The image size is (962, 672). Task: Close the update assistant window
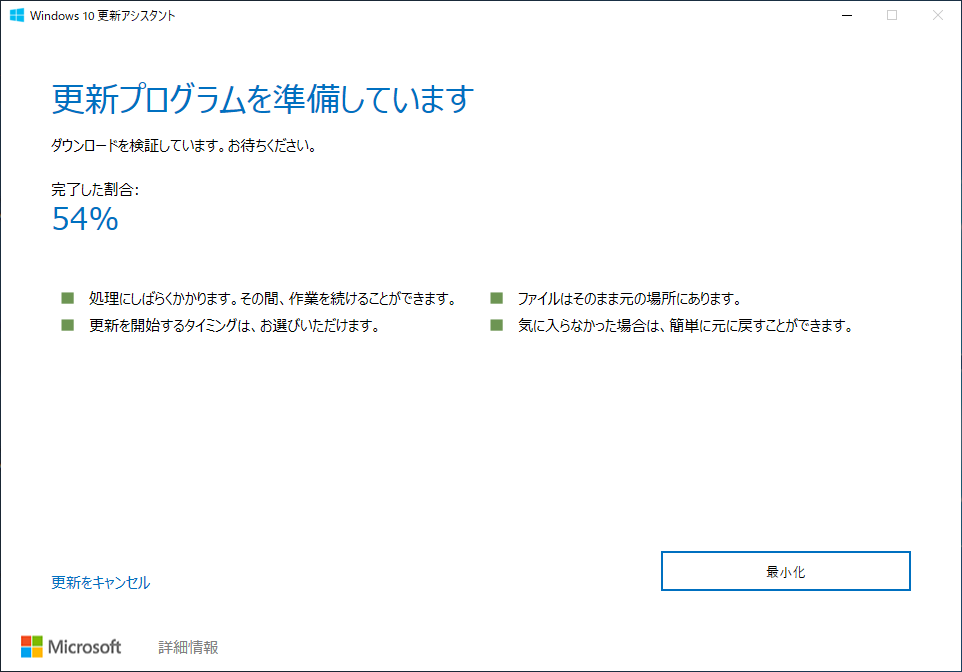pyautogui.click(x=937, y=15)
